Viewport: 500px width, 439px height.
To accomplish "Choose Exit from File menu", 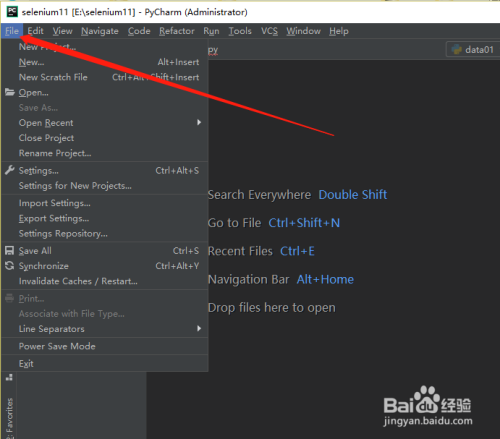I will point(105,364).
